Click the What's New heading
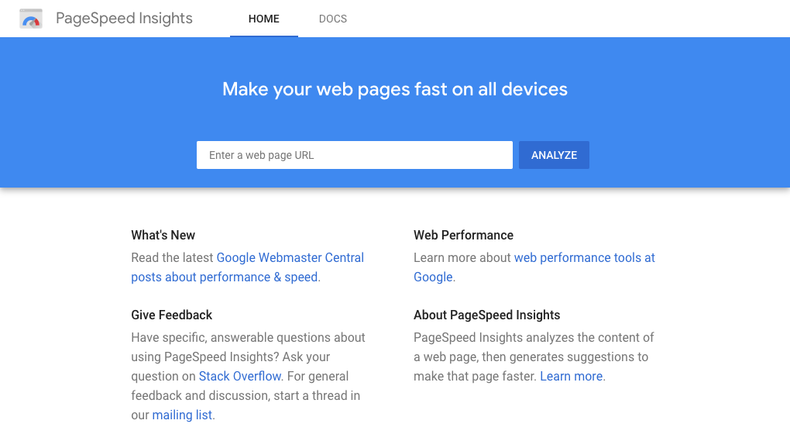 (163, 235)
